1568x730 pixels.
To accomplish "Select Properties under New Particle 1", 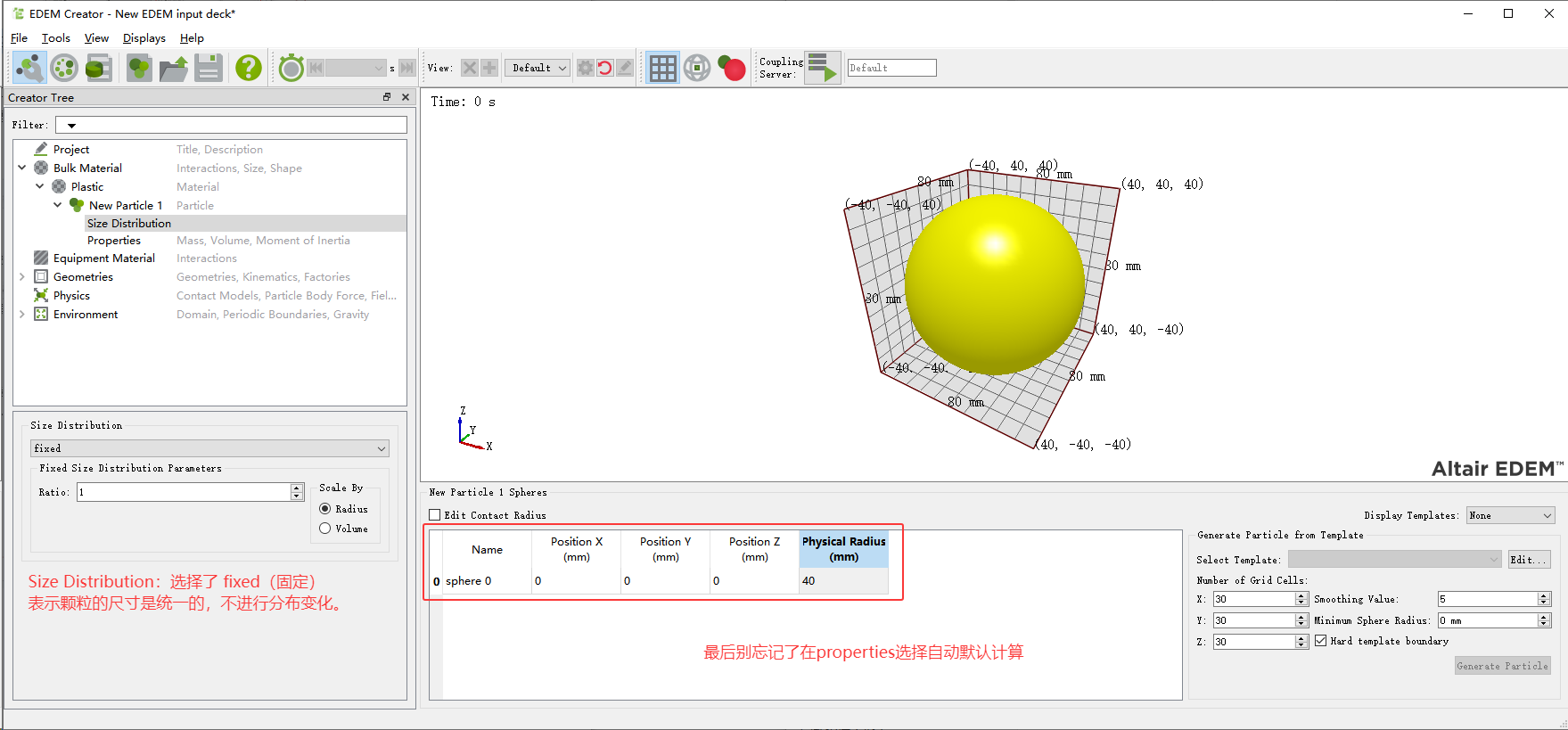I will coord(114,241).
